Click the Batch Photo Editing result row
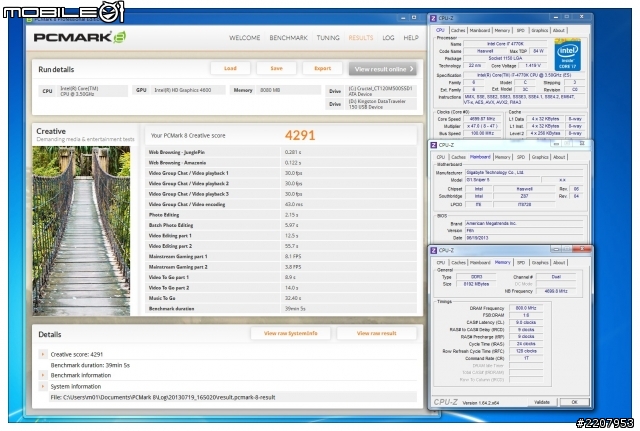 point(281,225)
